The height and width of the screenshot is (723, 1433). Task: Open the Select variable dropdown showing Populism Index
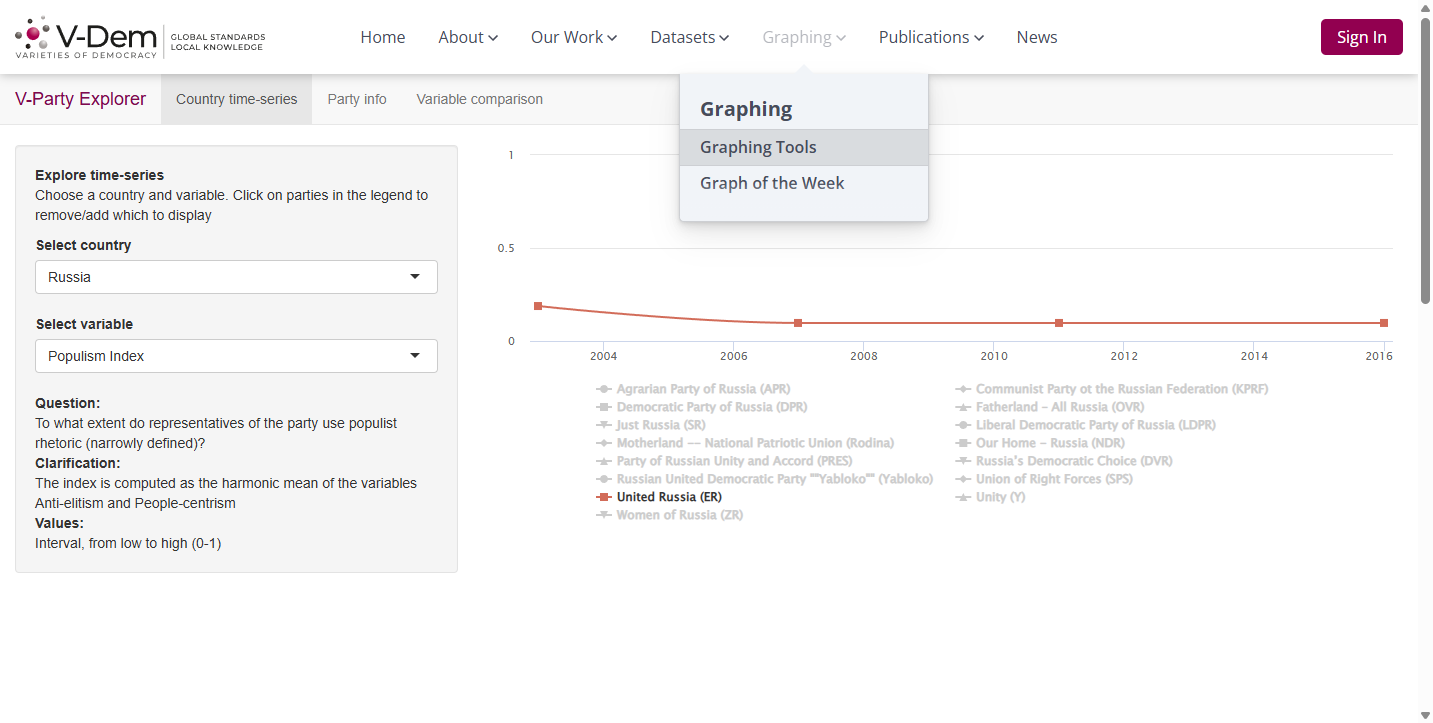pyautogui.click(x=236, y=356)
